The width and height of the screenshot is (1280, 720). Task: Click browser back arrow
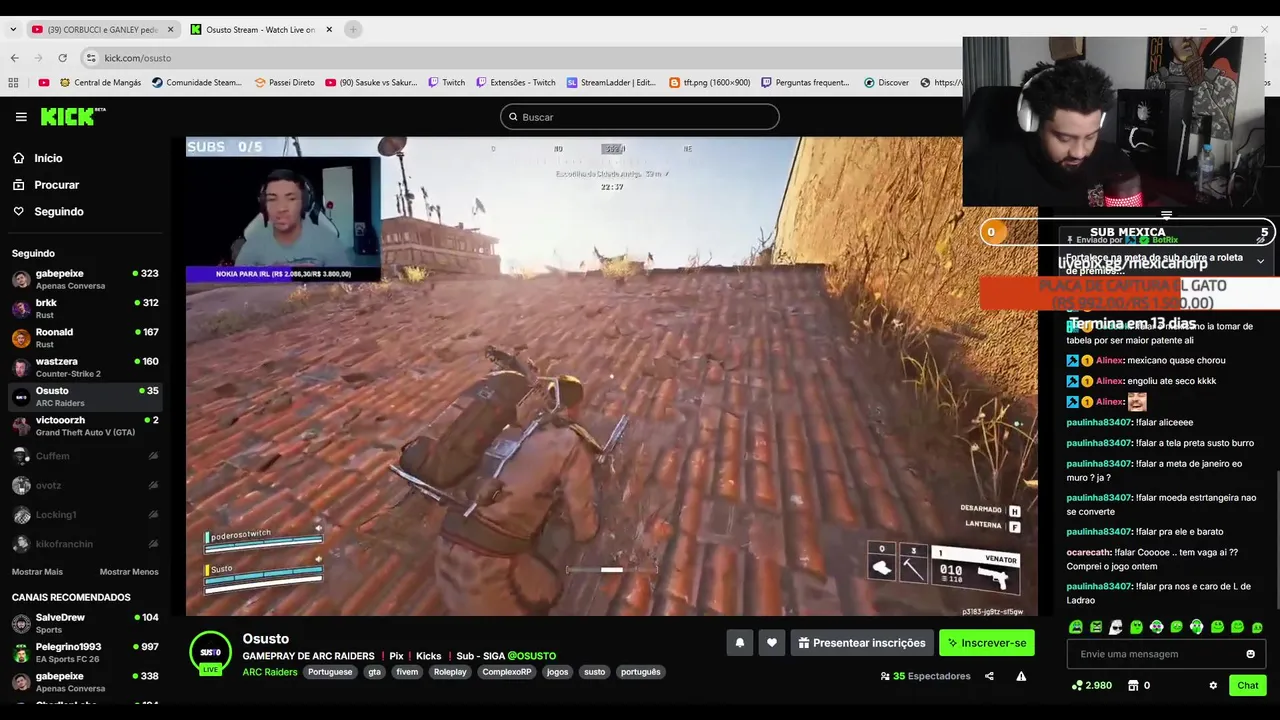14,58
